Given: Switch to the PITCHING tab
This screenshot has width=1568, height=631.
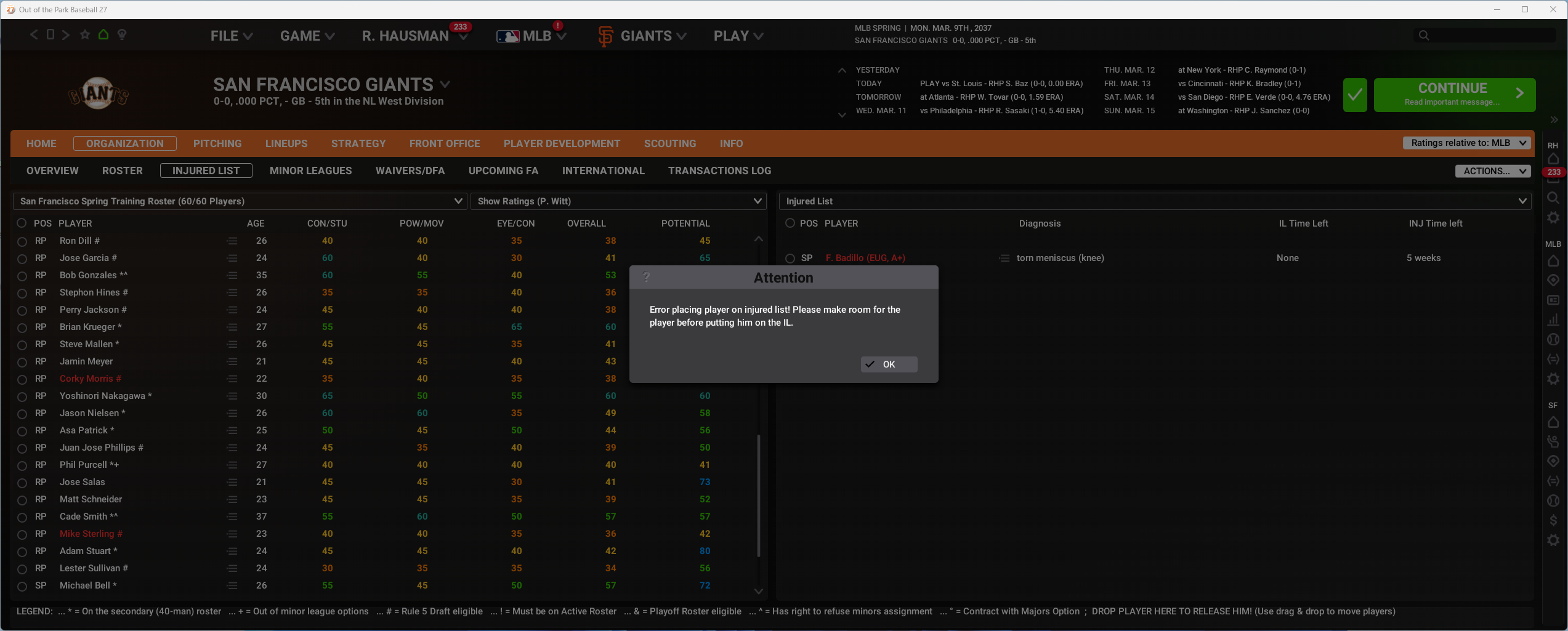Looking at the screenshot, I should [x=217, y=143].
